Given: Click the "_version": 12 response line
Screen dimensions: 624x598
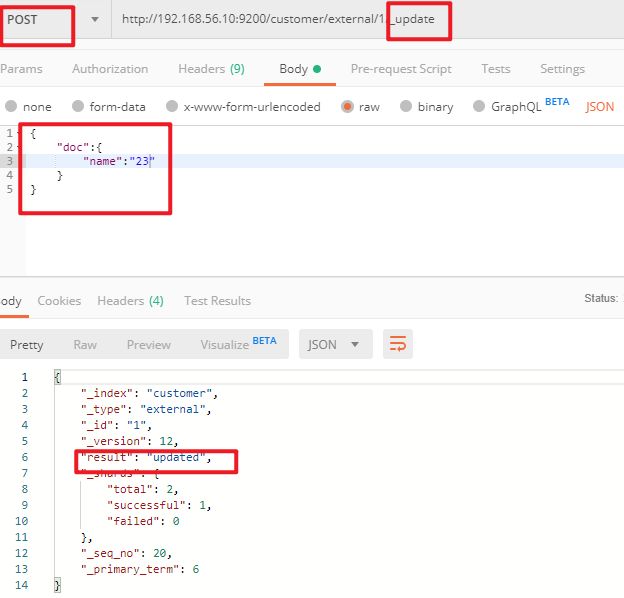Looking at the screenshot, I should [x=129, y=441].
